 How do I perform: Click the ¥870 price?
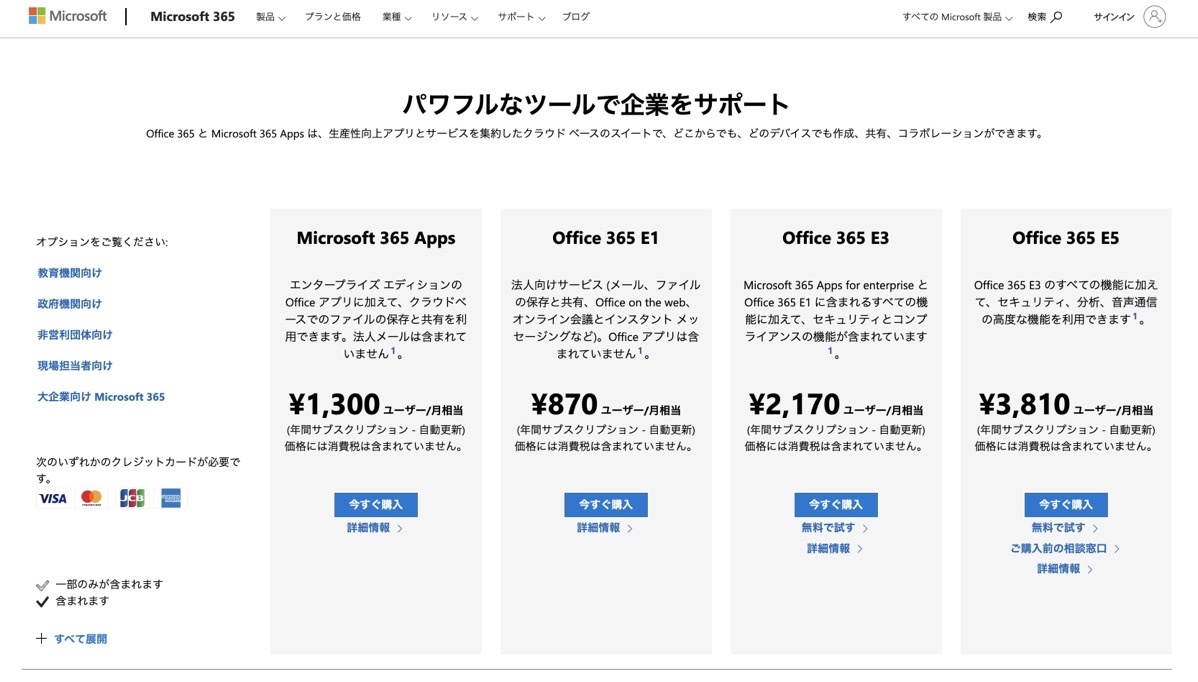pyautogui.click(x=564, y=404)
